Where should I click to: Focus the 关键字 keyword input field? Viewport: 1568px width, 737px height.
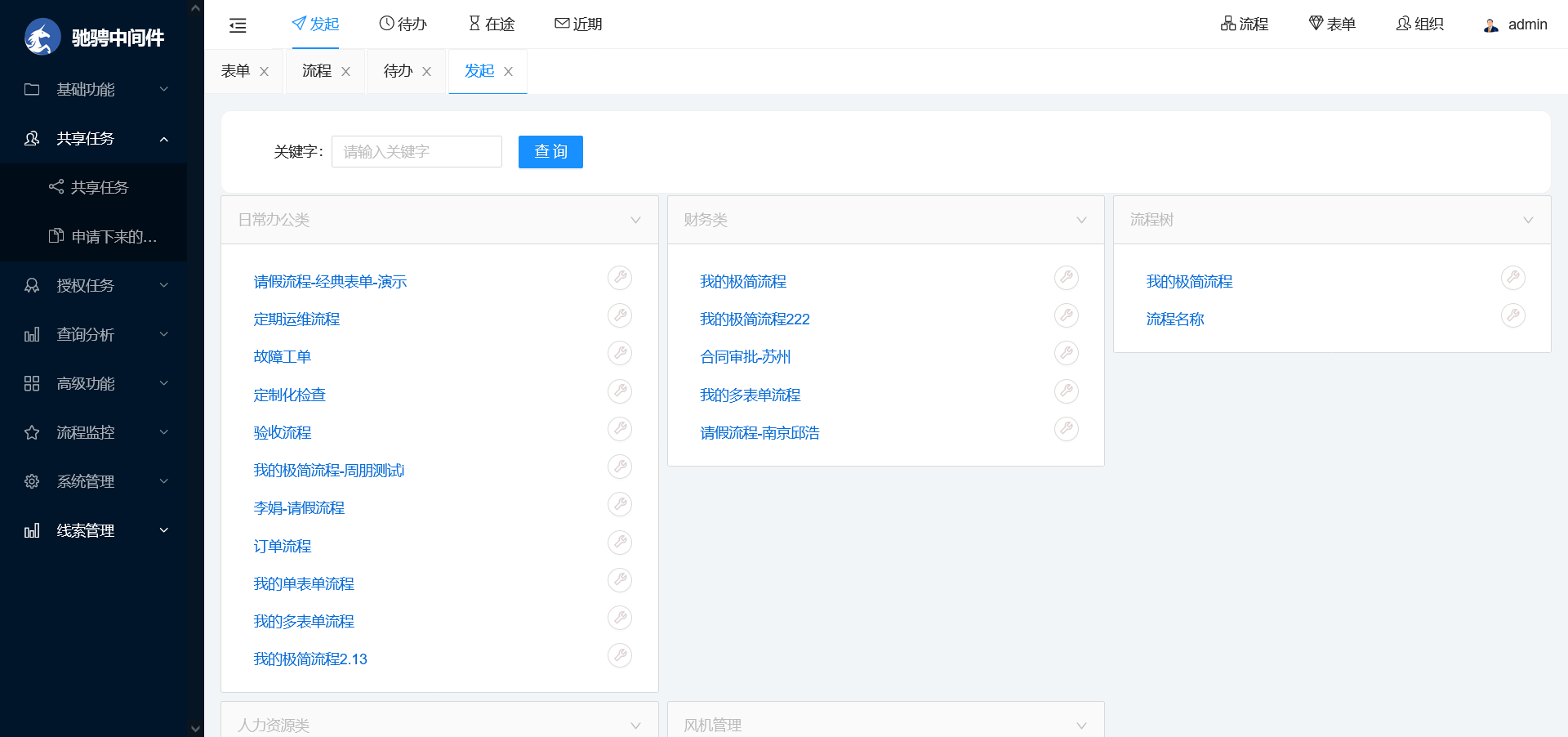point(416,152)
